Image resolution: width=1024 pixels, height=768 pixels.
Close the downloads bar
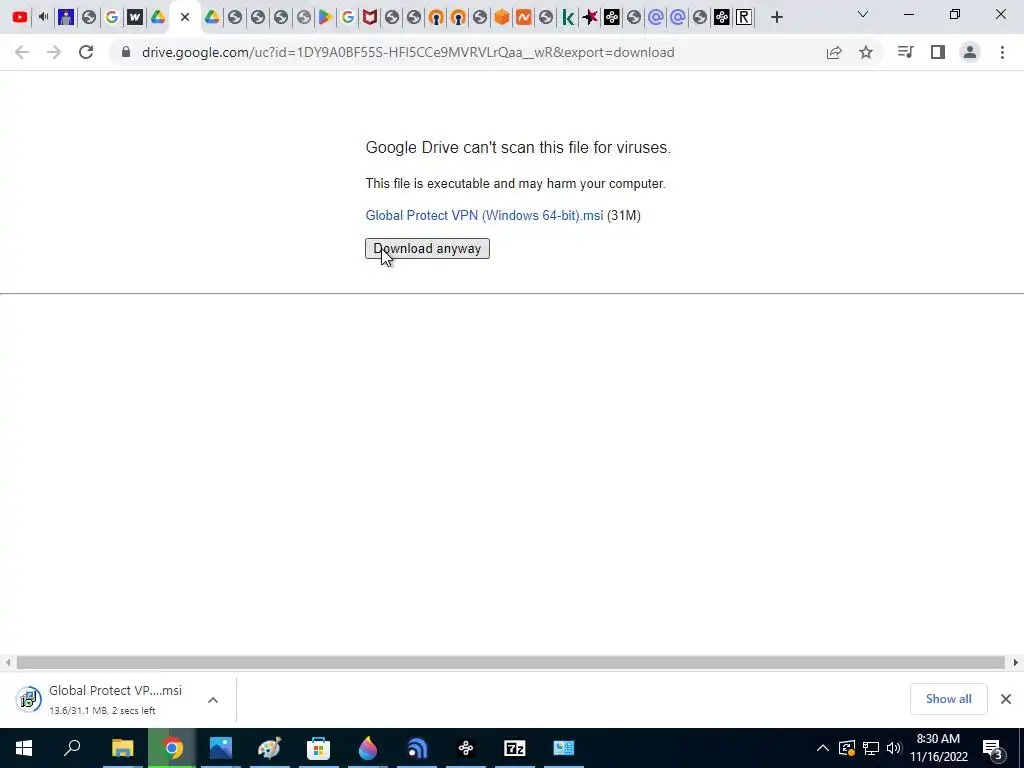coord(1006,699)
